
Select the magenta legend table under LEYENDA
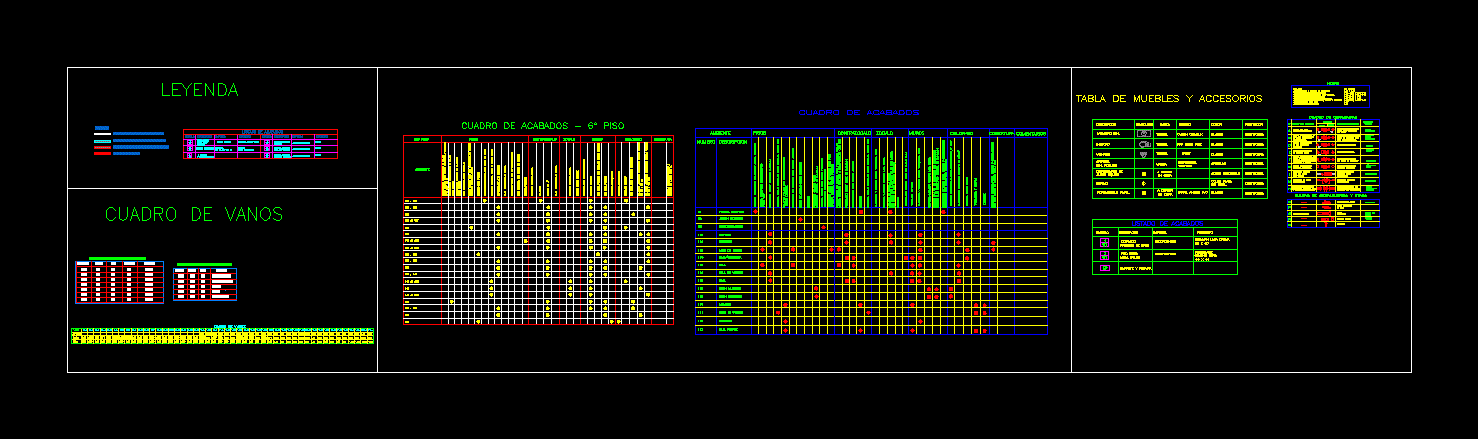[x=260, y=145]
